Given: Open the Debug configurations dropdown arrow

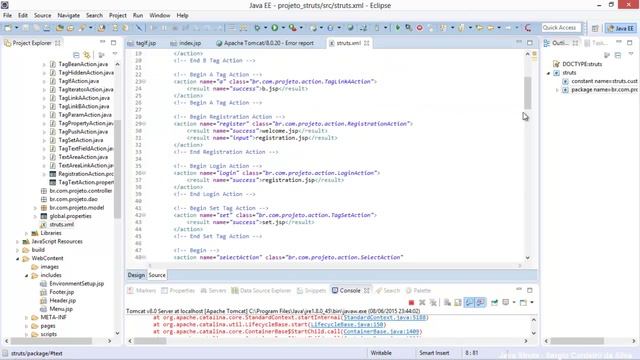Looking at the screenshot, I should pos(265,28).
